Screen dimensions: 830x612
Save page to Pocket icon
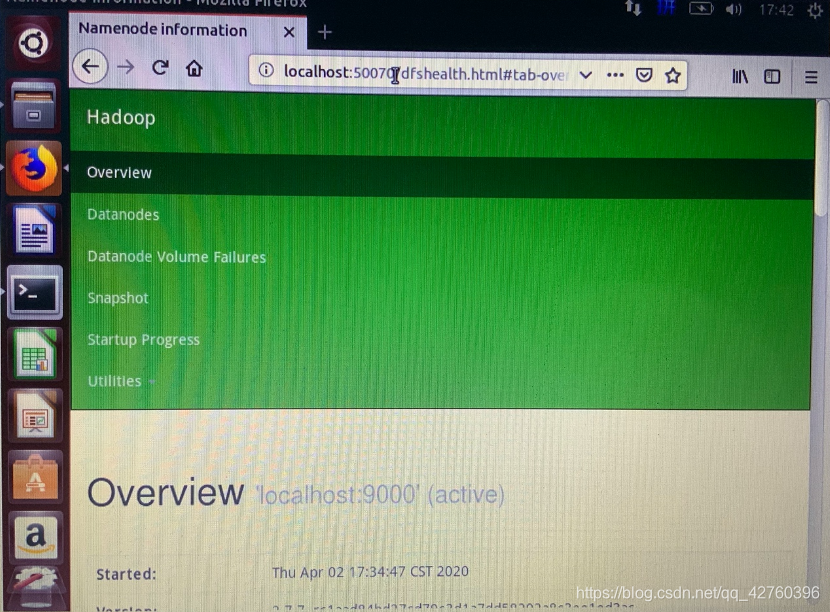pos(644,75)
